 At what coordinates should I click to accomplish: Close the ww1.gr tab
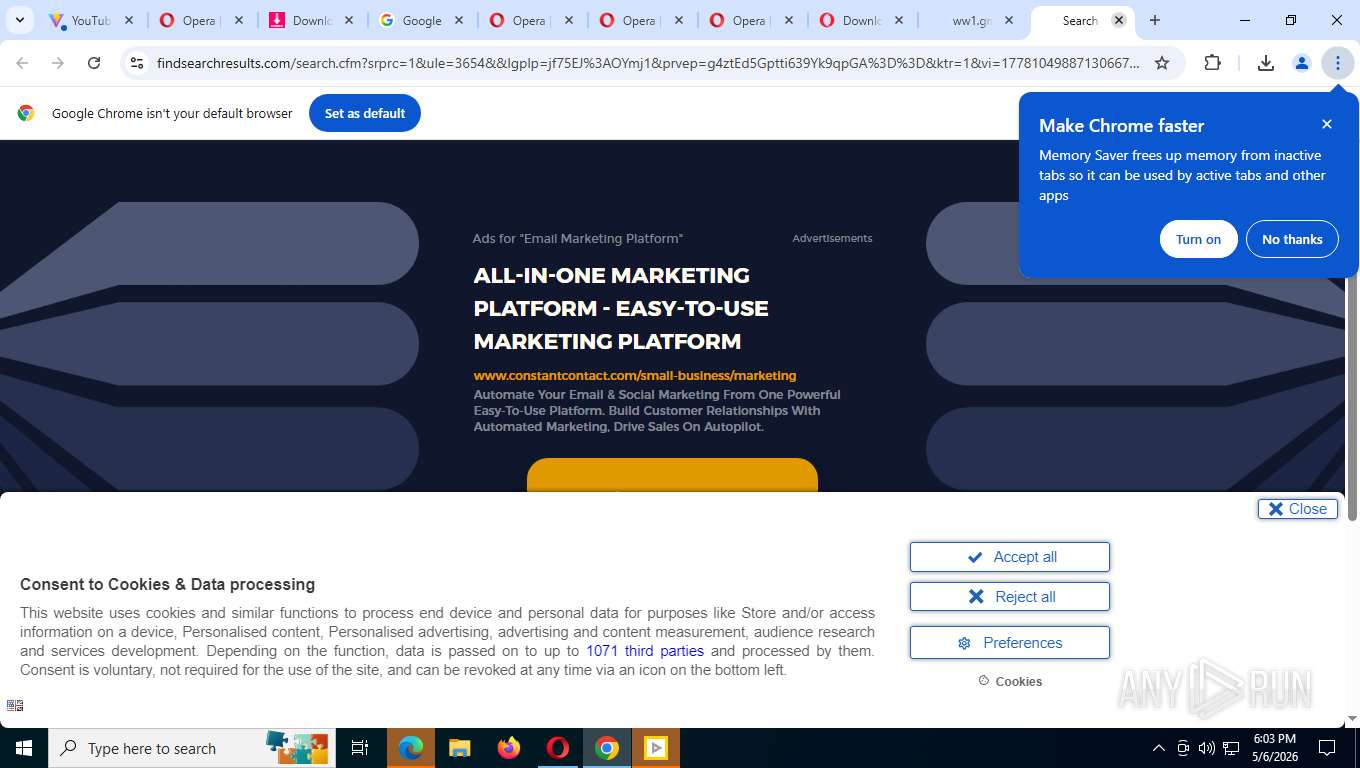1009,20
